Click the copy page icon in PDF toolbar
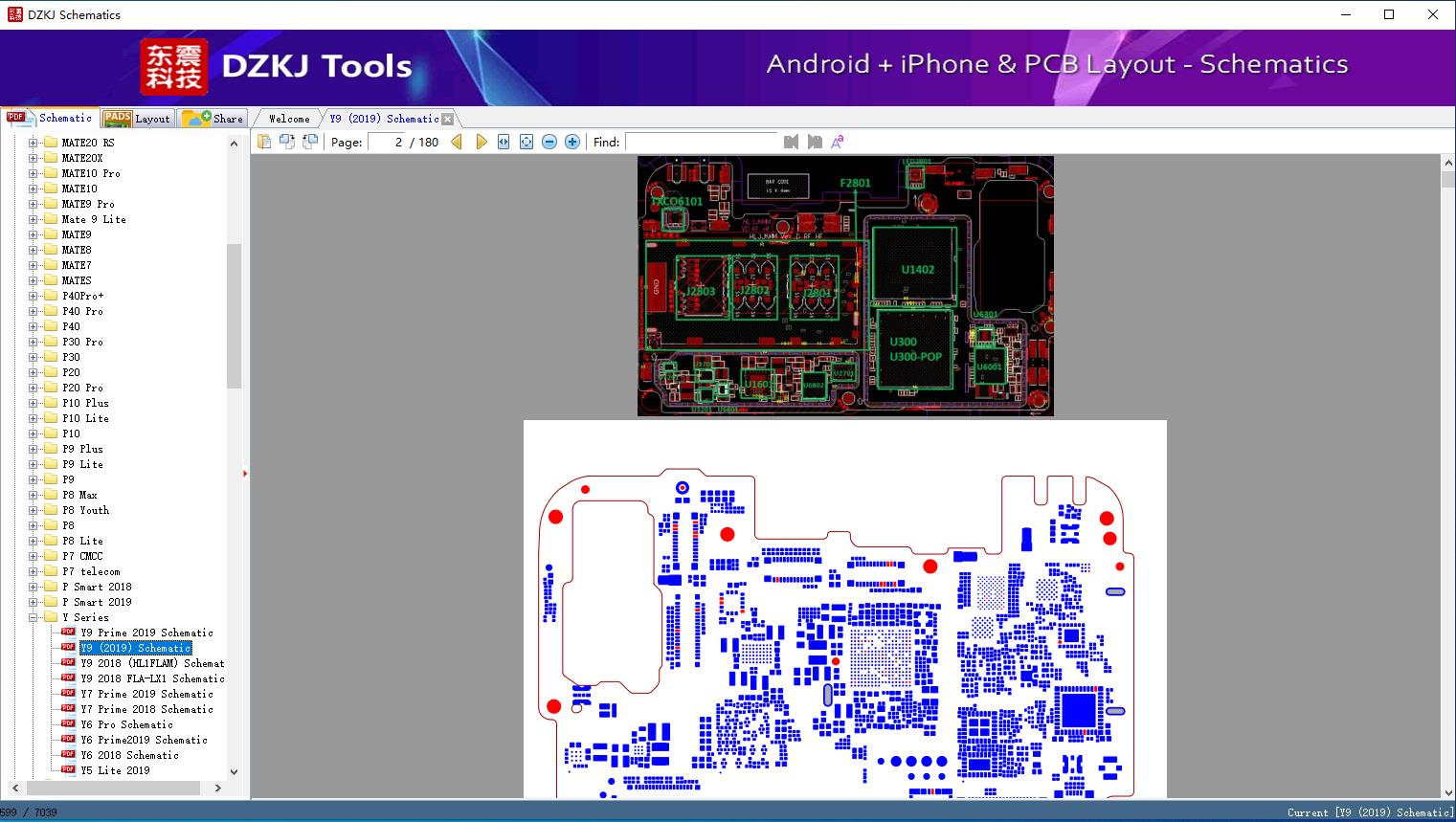 [x=264, y=142]
